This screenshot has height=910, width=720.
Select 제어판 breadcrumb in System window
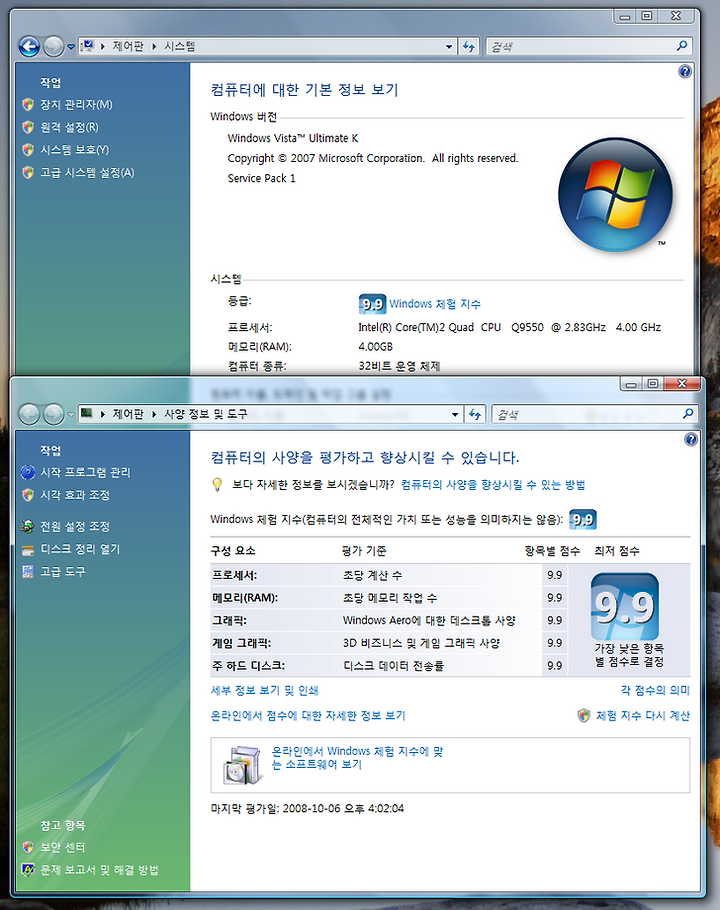[x=127, y=46]
